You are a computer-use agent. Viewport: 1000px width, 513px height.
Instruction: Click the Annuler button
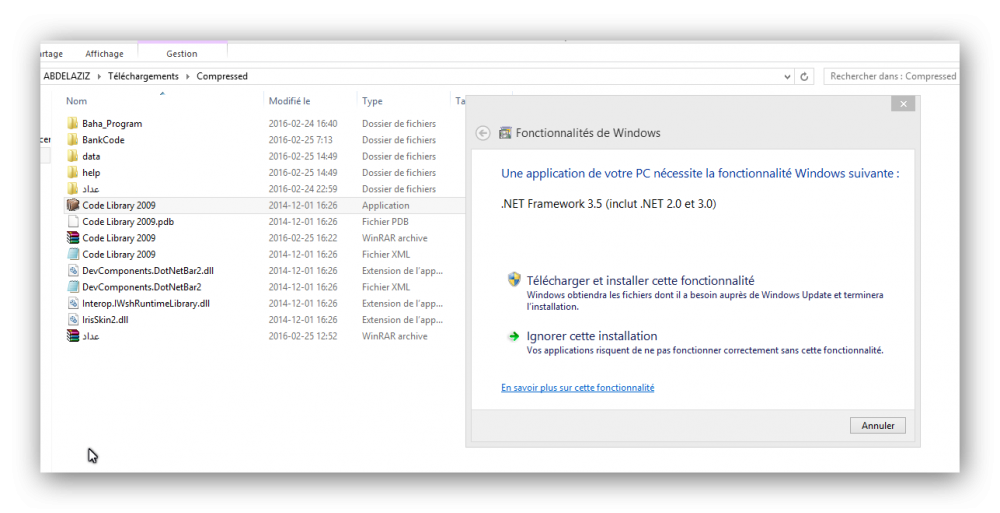point(878,426)
